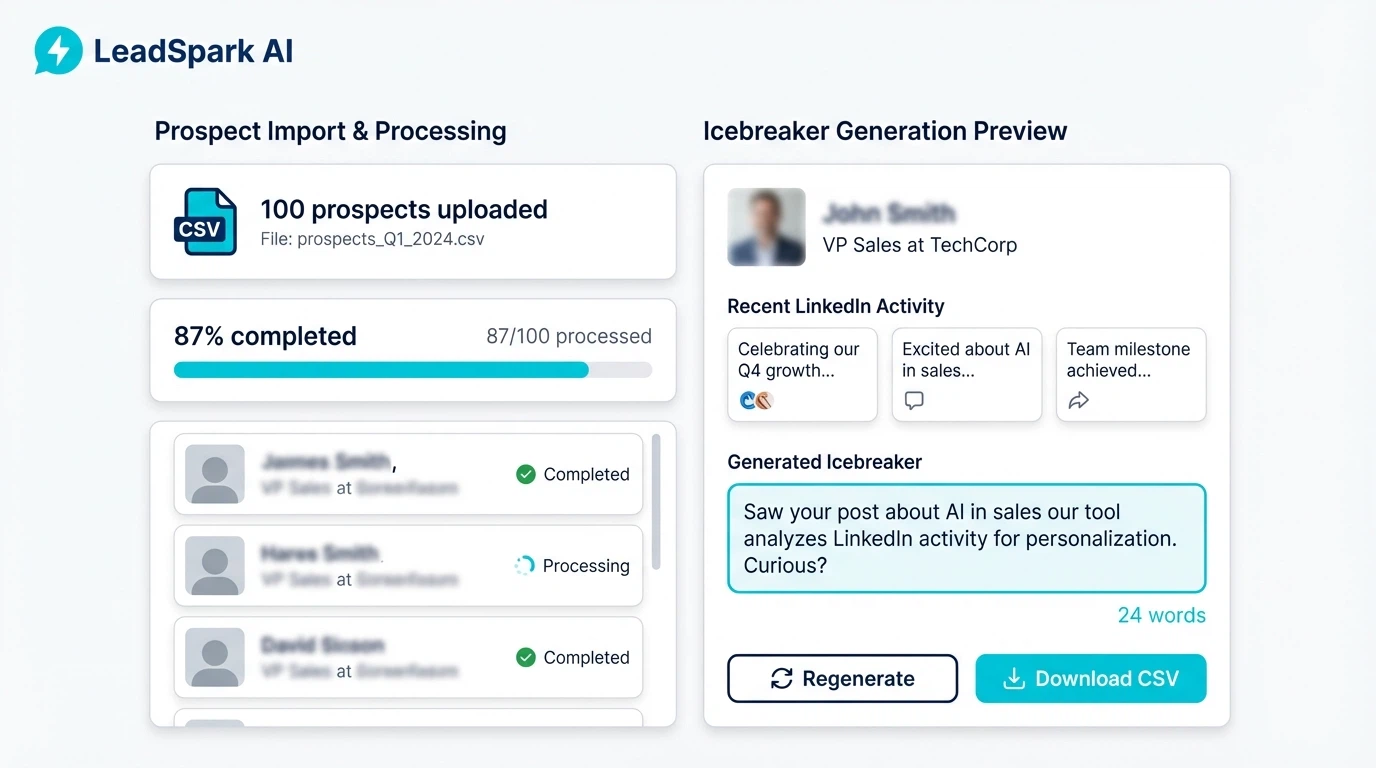
Task: Click the 87% completed progress bar
Action: coord(413,370)
